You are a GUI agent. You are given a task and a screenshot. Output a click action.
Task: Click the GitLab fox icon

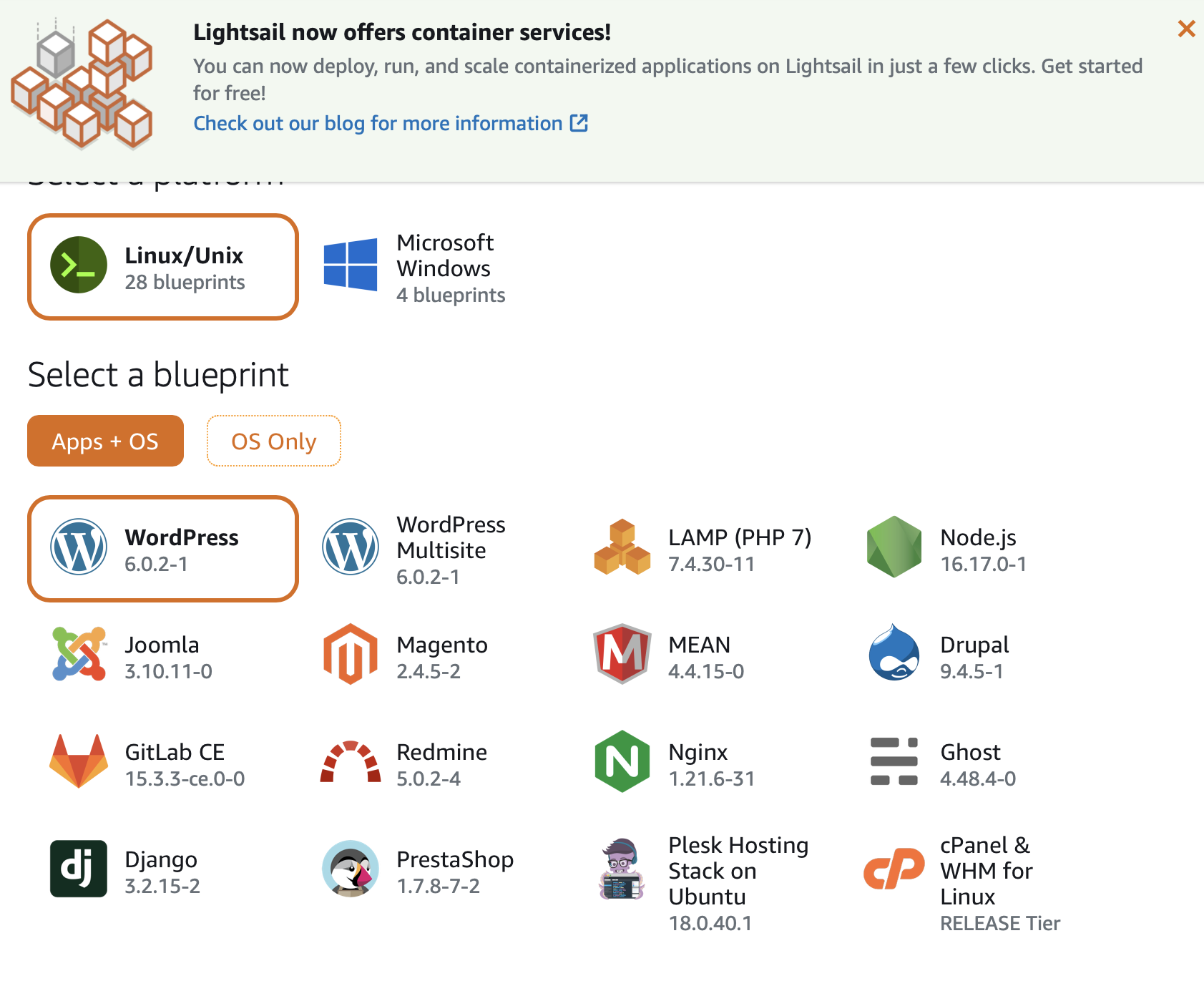point(79,761)
